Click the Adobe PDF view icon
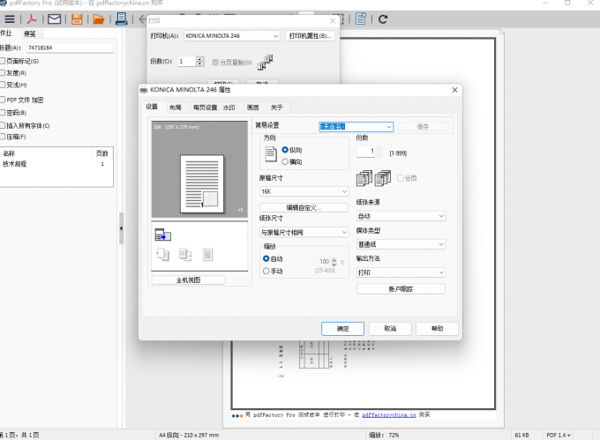 point(31,19)
